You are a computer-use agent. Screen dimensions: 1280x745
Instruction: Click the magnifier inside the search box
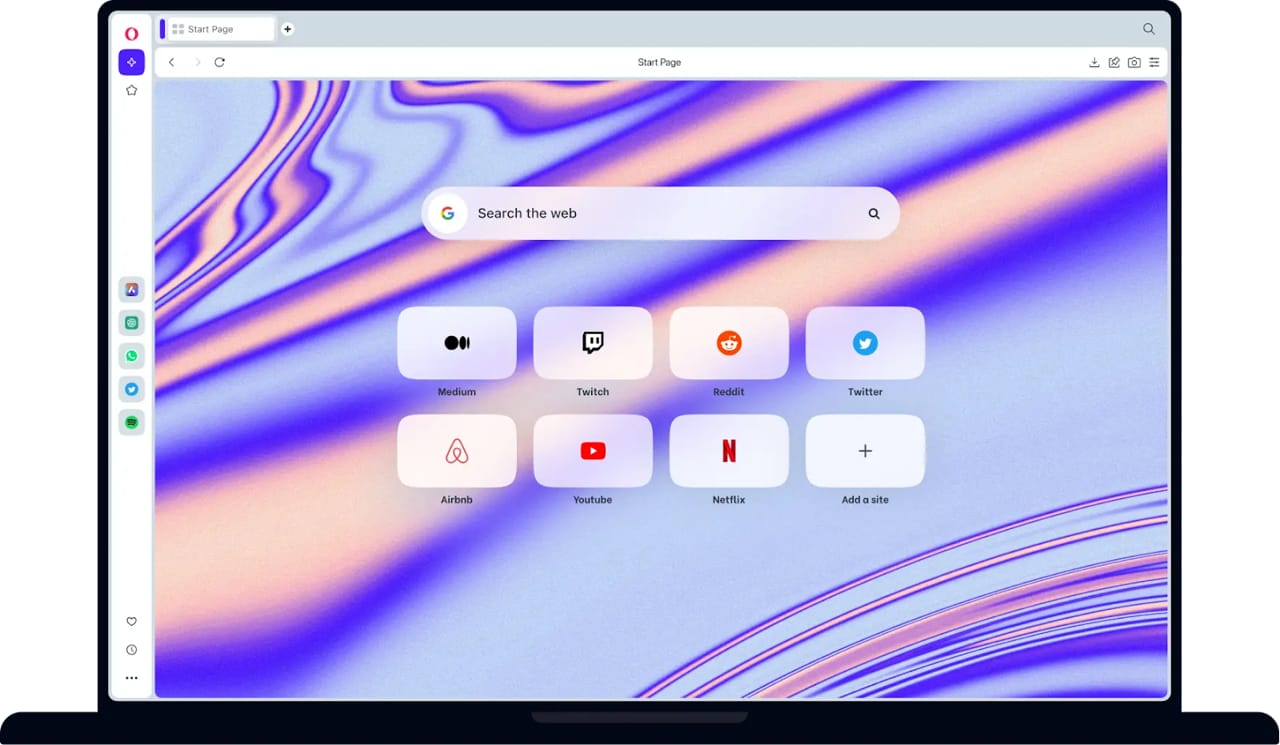874,213
